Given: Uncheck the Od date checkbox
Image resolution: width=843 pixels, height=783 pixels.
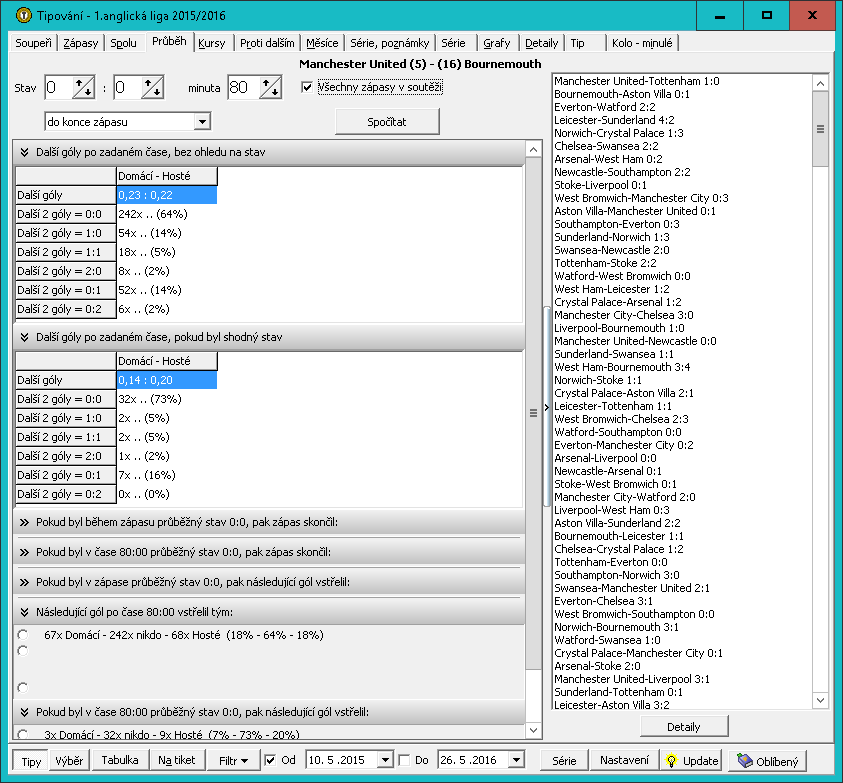Looking at the screenshot, I should 270,760.
